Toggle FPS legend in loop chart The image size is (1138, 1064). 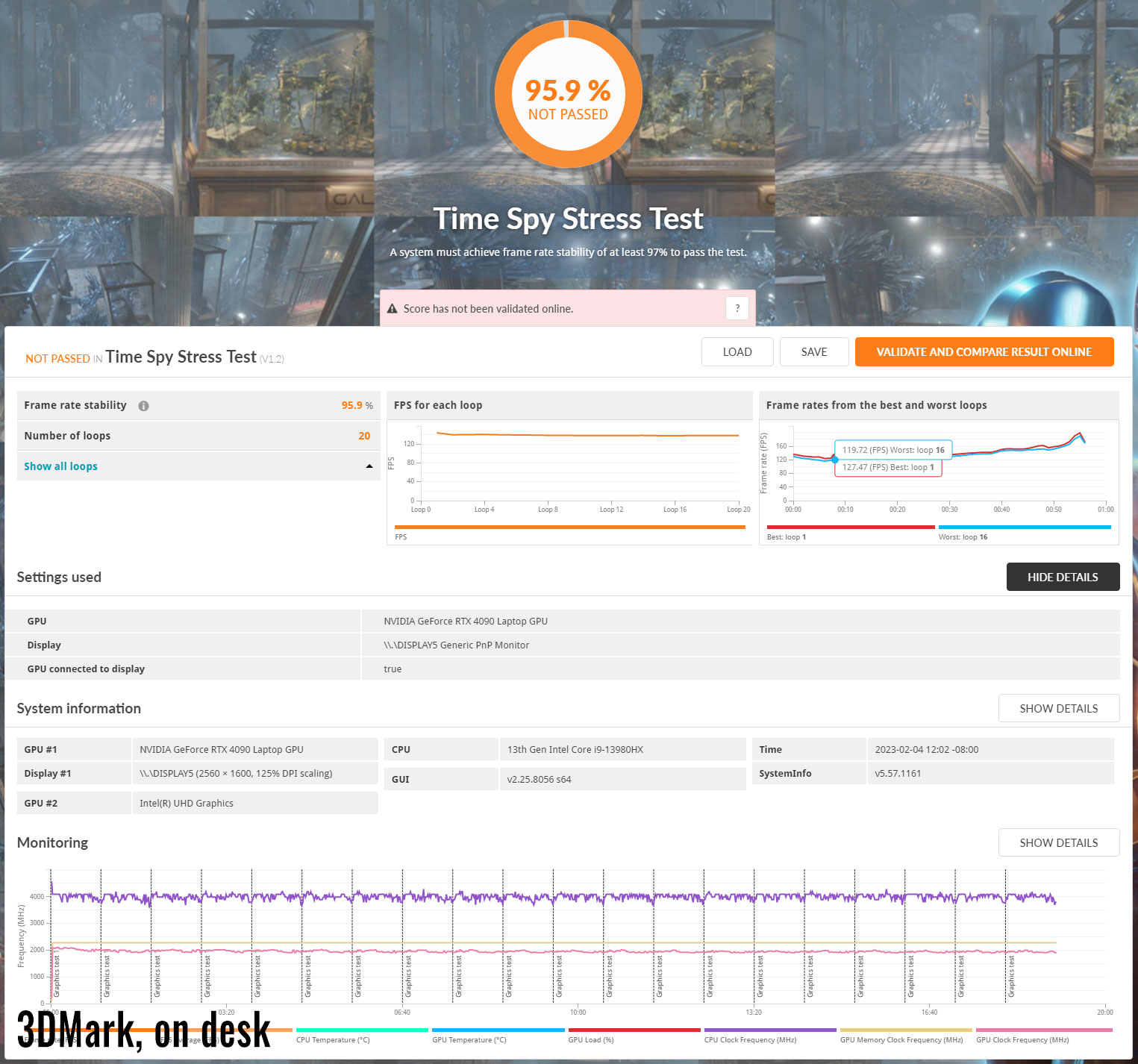pyautogui.click(x=570, y=533)
